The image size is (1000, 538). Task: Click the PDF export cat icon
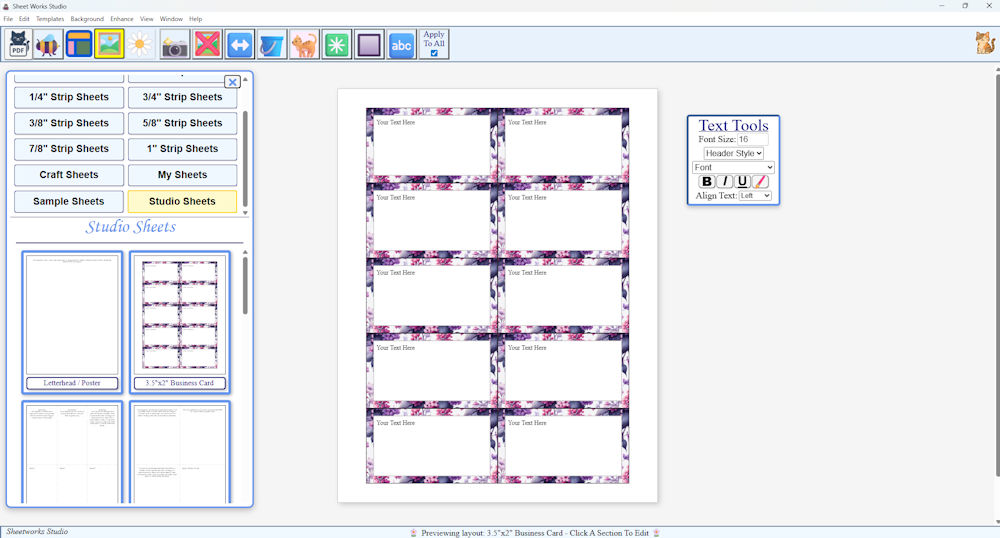[x=18, y=44]
